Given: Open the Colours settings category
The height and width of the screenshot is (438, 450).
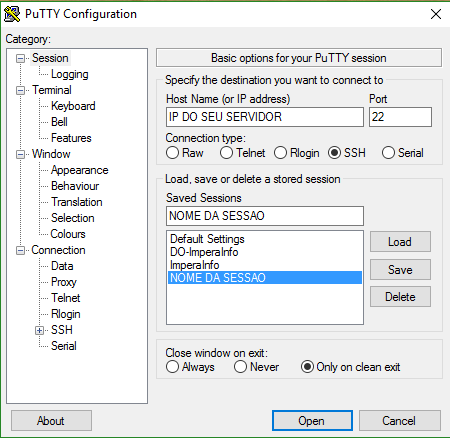Looking at the screenshot, I should (68, 234).
